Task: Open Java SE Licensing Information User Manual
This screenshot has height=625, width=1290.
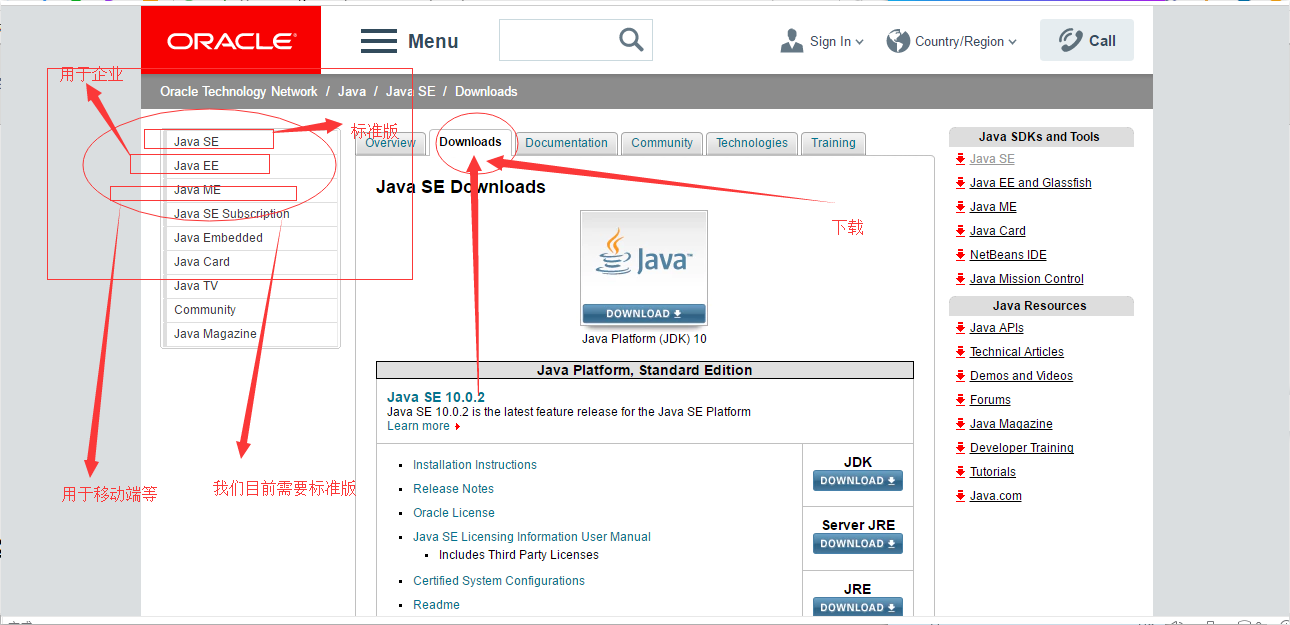Action: (532, 537)
